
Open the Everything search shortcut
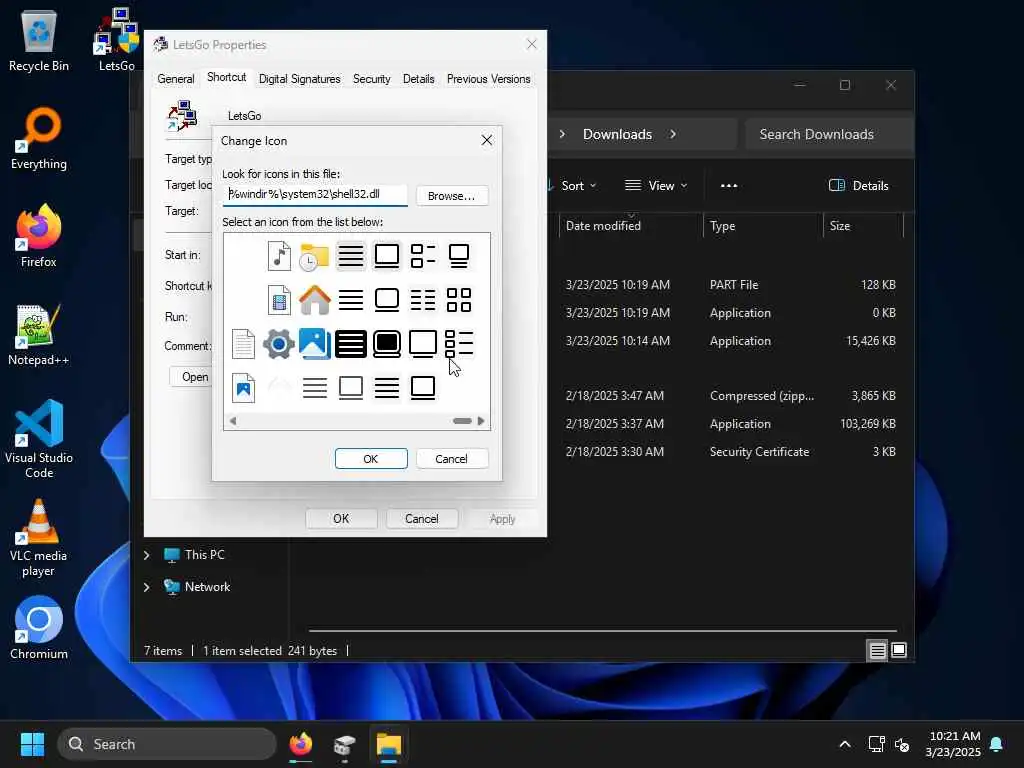(x=39, y=138)
